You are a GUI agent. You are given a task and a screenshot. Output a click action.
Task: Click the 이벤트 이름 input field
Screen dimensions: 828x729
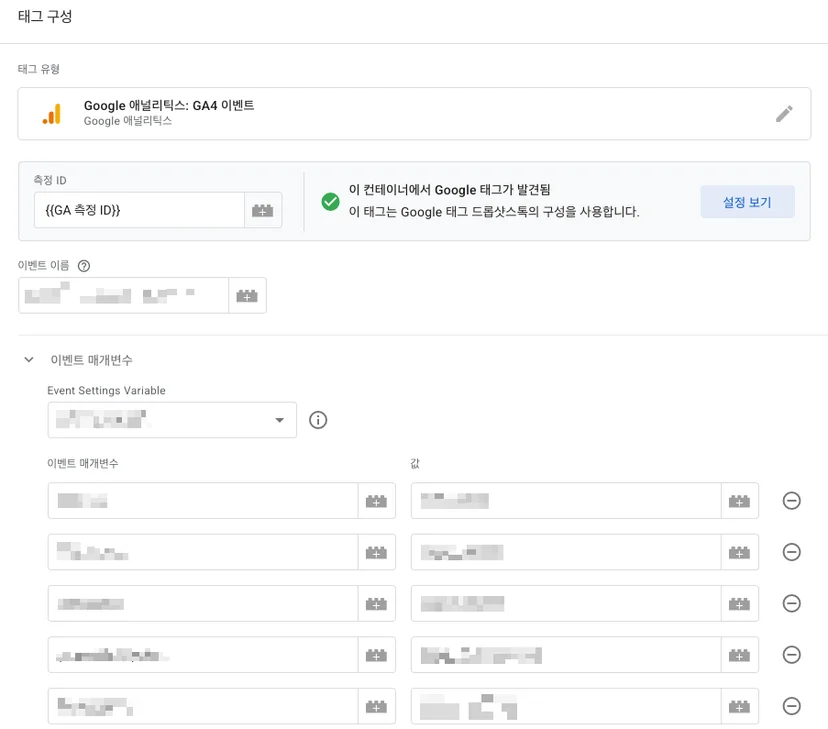point(124,296)
